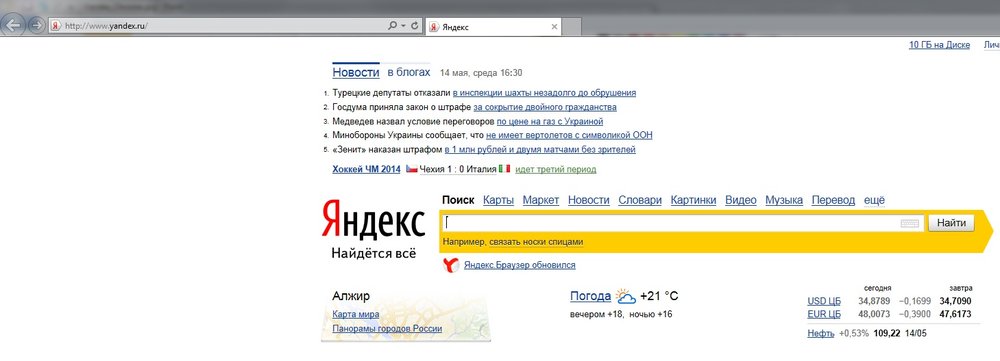Click example query связать носки спицами

coord(536,242)
